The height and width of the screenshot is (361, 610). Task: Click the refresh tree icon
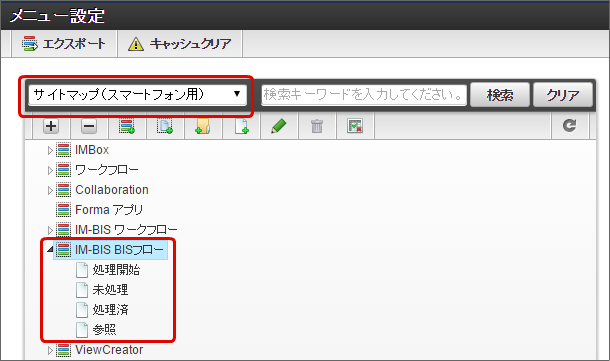pos(570,125)
